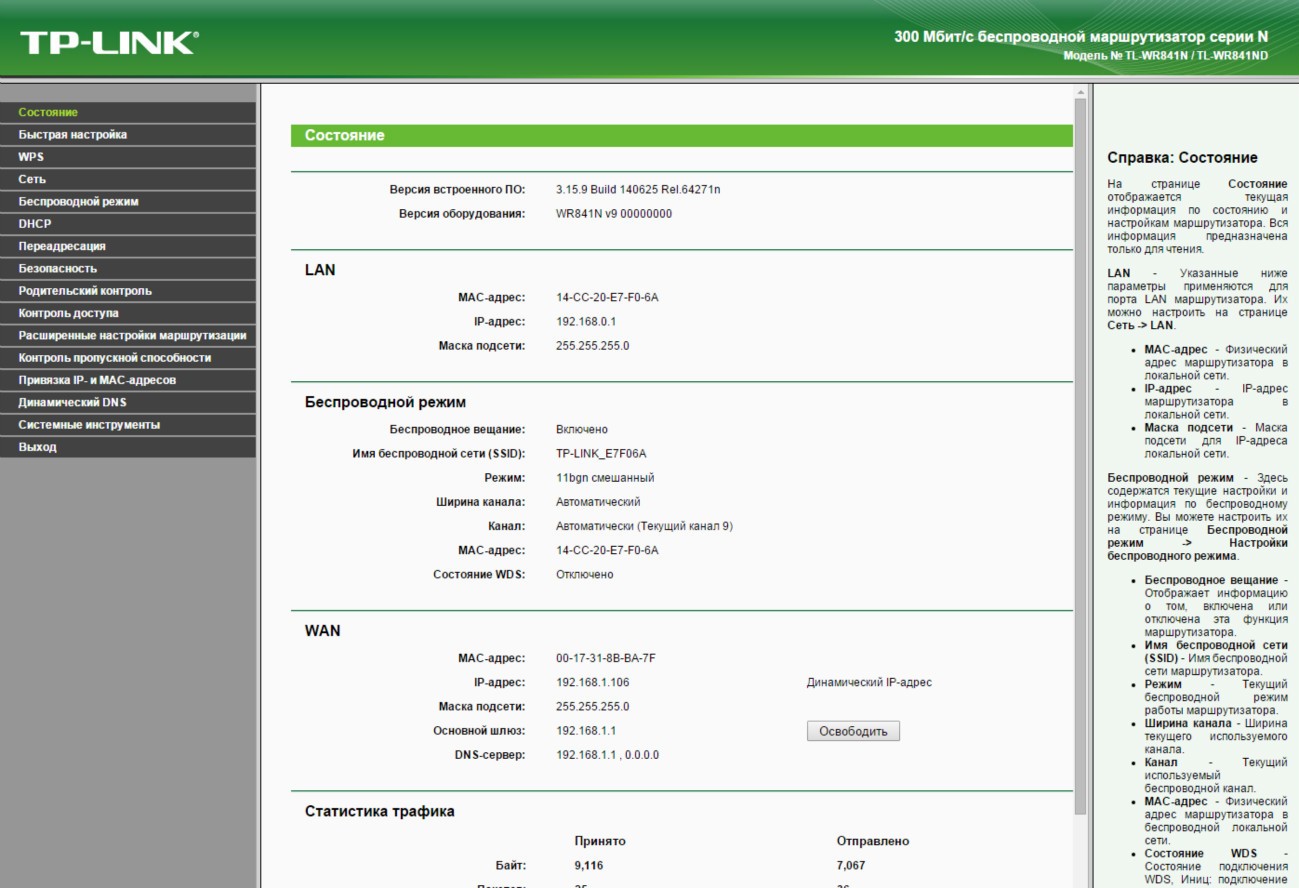Open the Состояние menu item
This screenshot has height=888, width=1299.
(x=48, y=112)
